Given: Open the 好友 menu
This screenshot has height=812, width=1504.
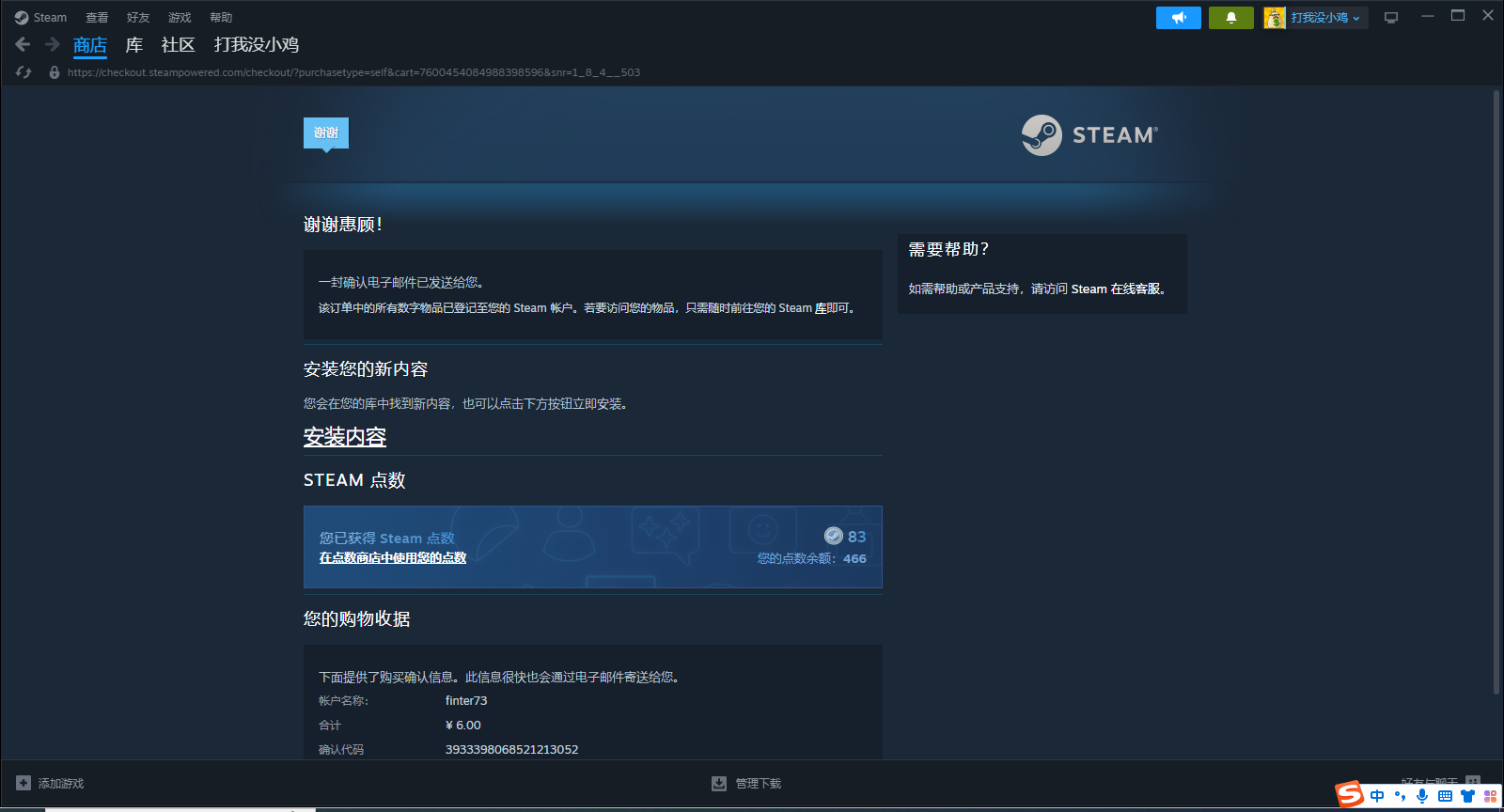Looking at the screenshot, I should [x=138, y=18].
